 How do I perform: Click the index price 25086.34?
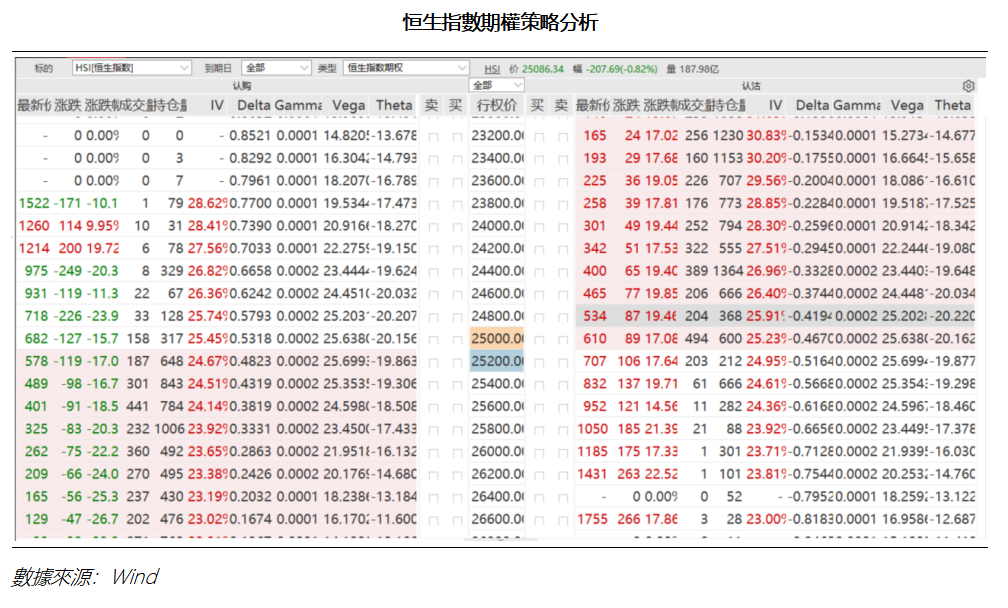tap(543, 69)
